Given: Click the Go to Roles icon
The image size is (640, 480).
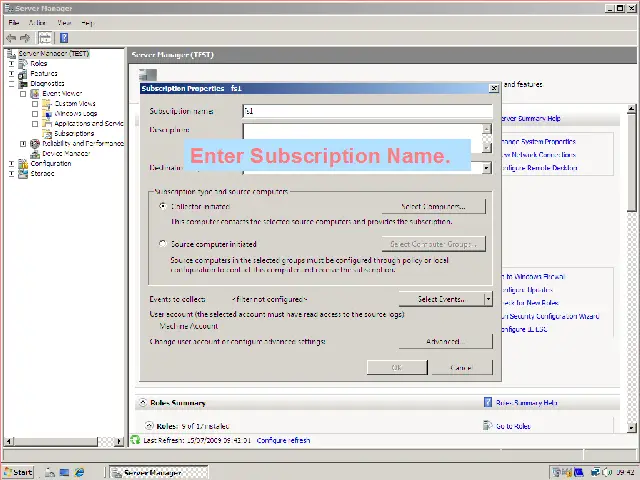Looking at the screenshot, I should coord(488,426).
